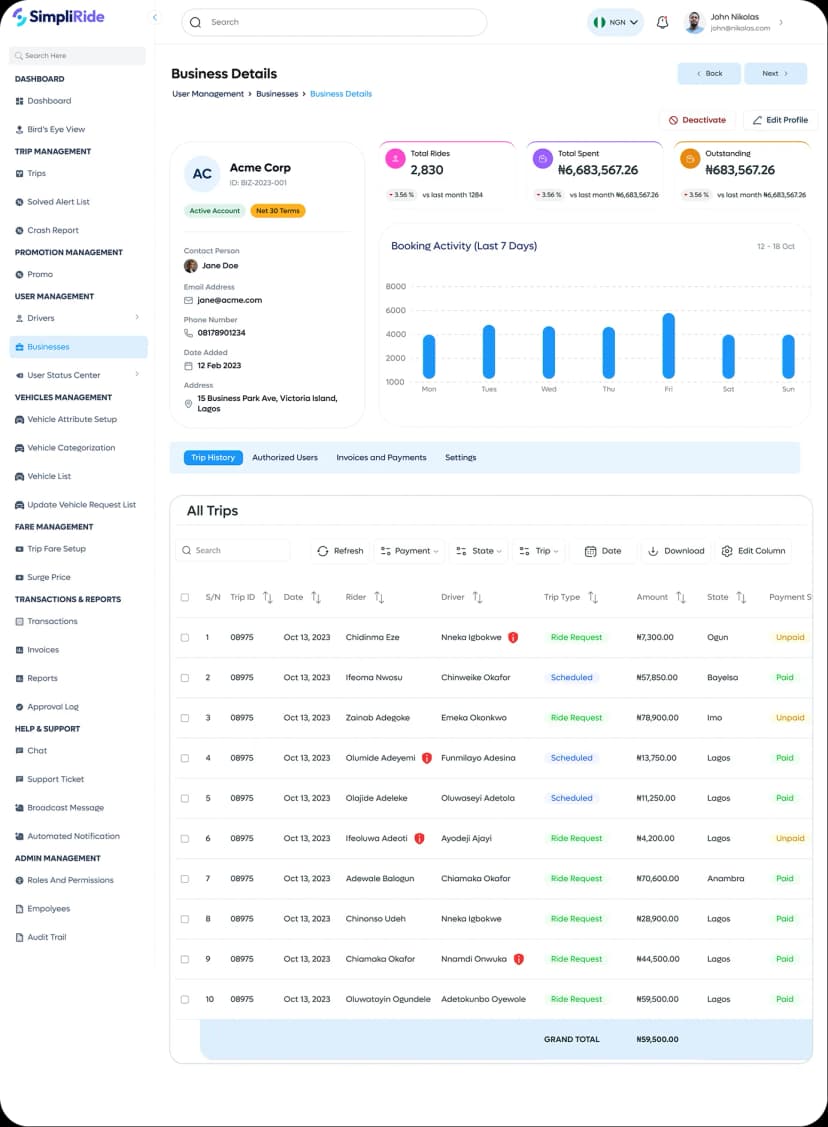Toggle the select-all checkbox in table header
Viewport: 828px width, 1127px height.
pos(185,597)
